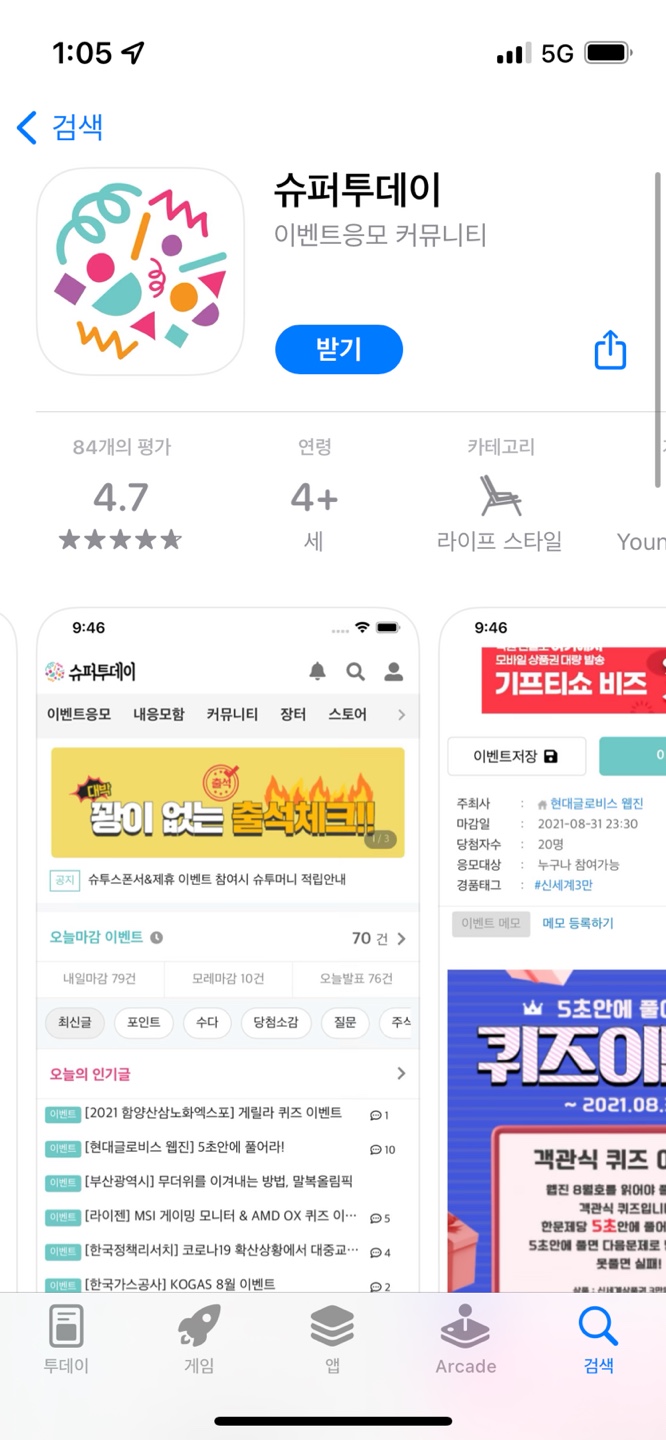Select the 검색 tab in the bottom bar

pyautogui.click(x=598, y=1340)
